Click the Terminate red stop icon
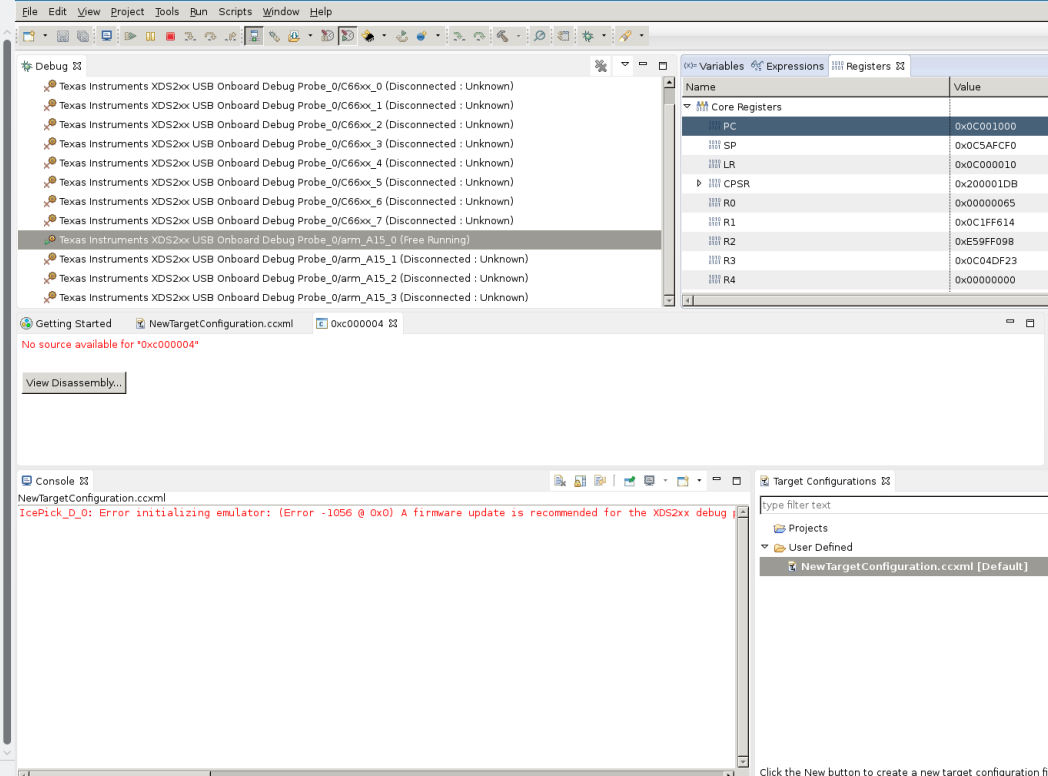 (170, 36)
